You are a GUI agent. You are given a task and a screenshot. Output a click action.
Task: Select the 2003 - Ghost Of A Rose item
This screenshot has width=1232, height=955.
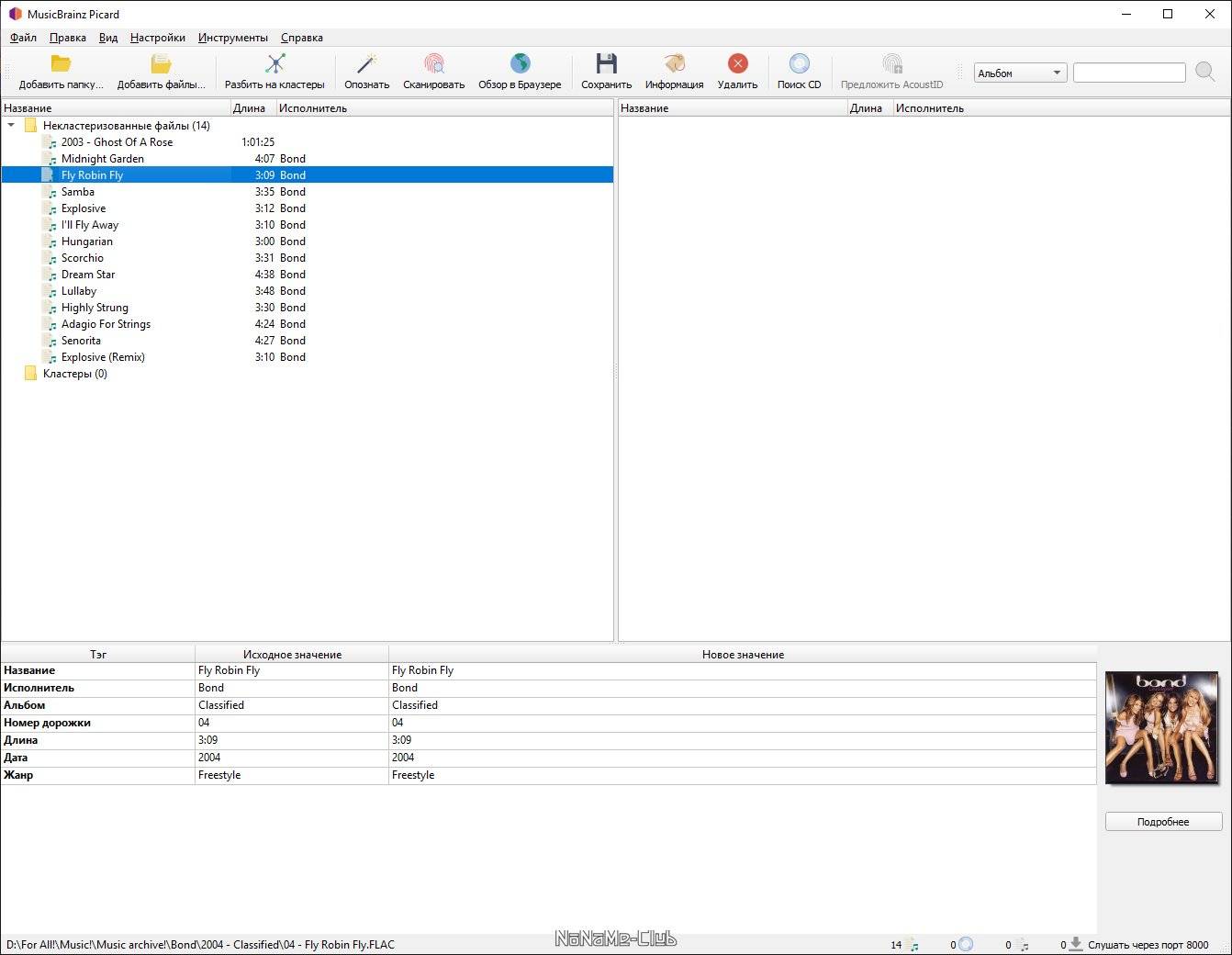click(117, 142)
